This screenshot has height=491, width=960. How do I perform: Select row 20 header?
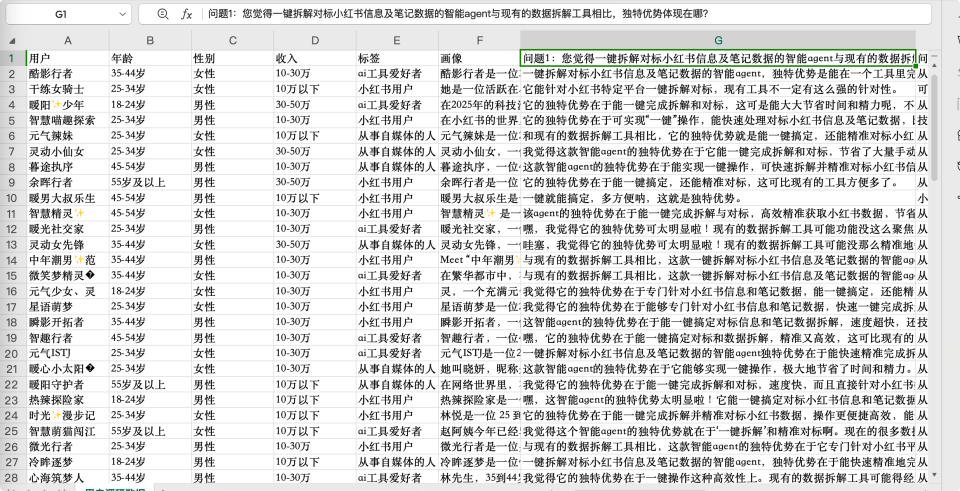click(13, 353)
